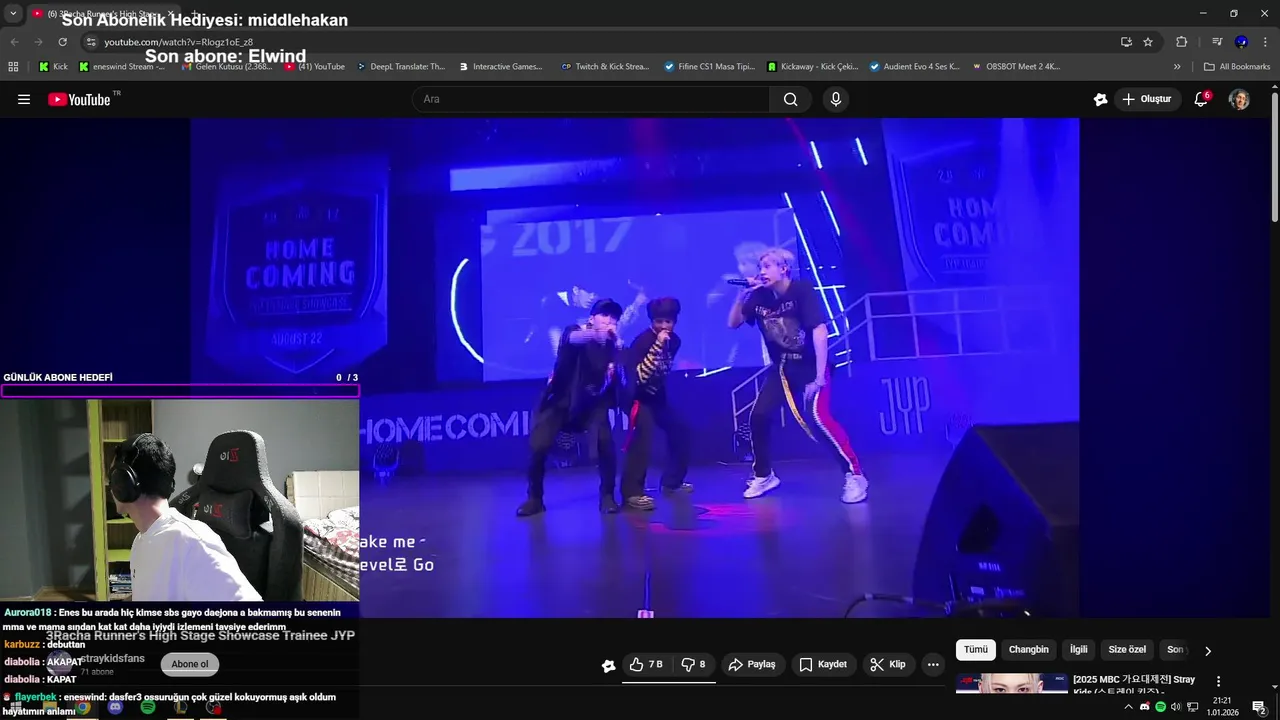Open the Interactive Games bookmark
The height and width of the screenshot is (720, 1280).
[x=501, y=67]
